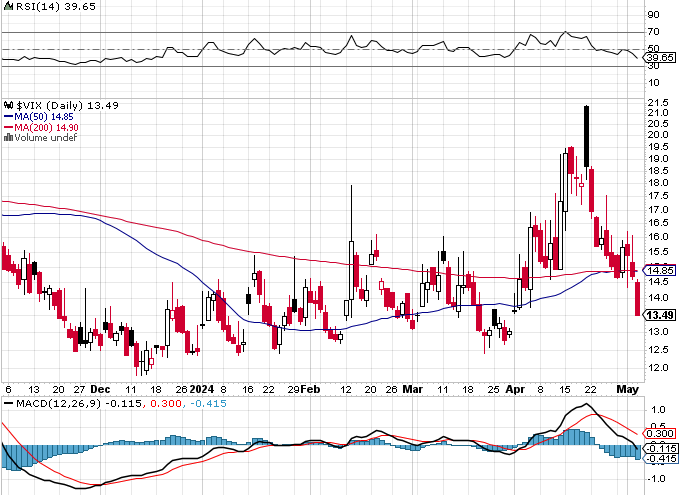The image size is (684, 495).
Task: Click the $VIX (Daily) title text
Action: (x=49, y=105)
